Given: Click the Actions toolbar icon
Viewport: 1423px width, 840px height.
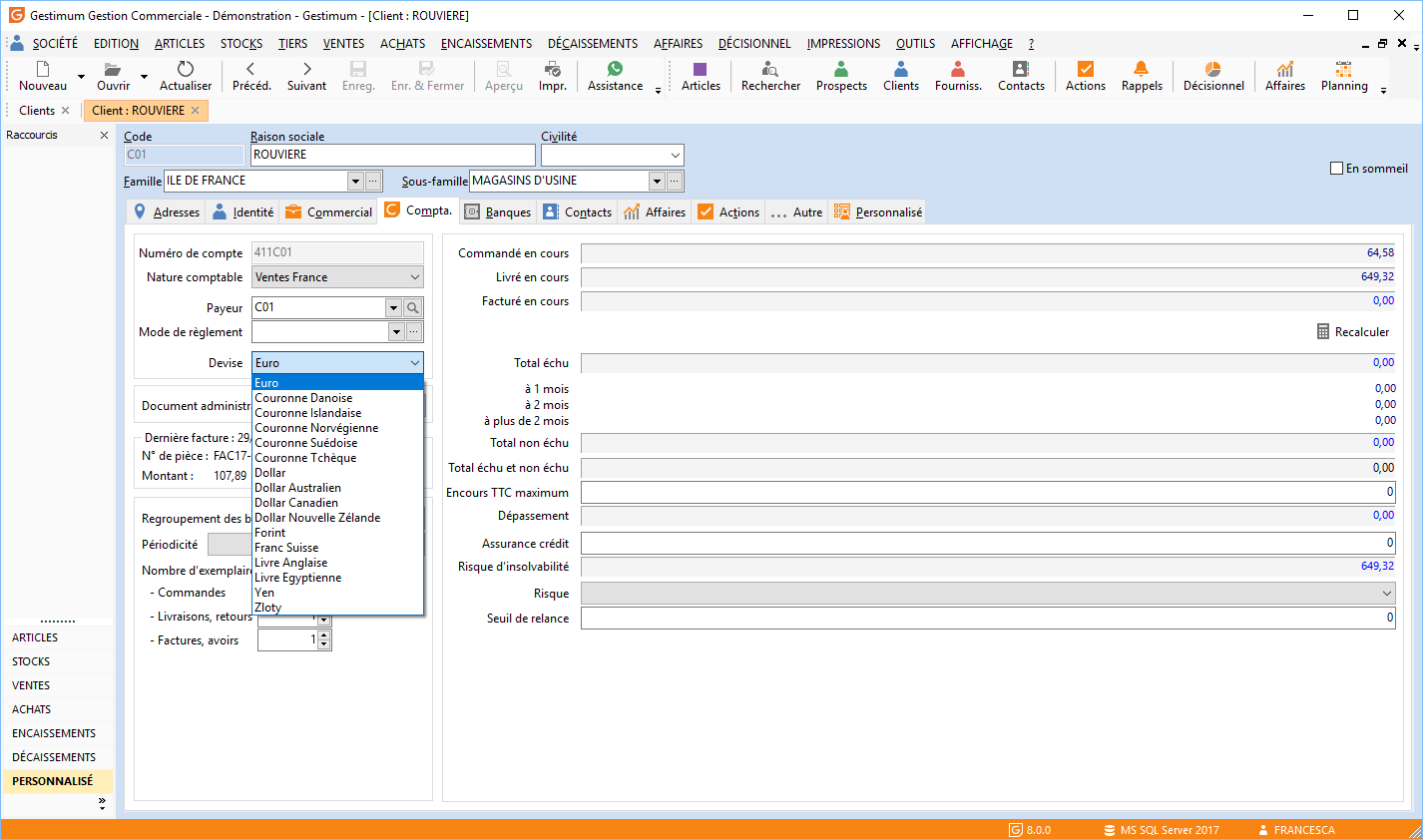Looking at the screenshot, I should (1086, 69).
